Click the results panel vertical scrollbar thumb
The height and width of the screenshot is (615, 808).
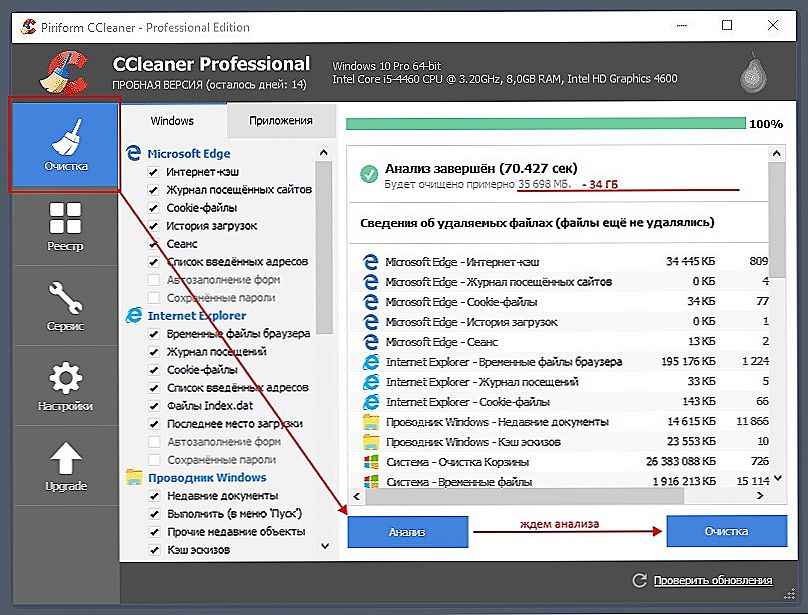tap(777, 220)
